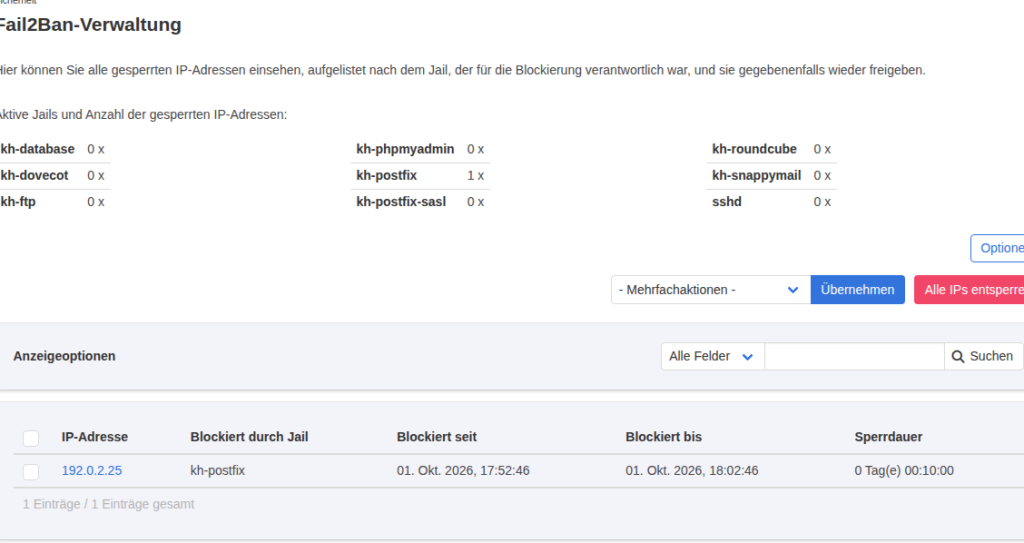Click the kh-snappymail jail label
The height and width of the screenshot is (543, 1024).
pos(756,175)
